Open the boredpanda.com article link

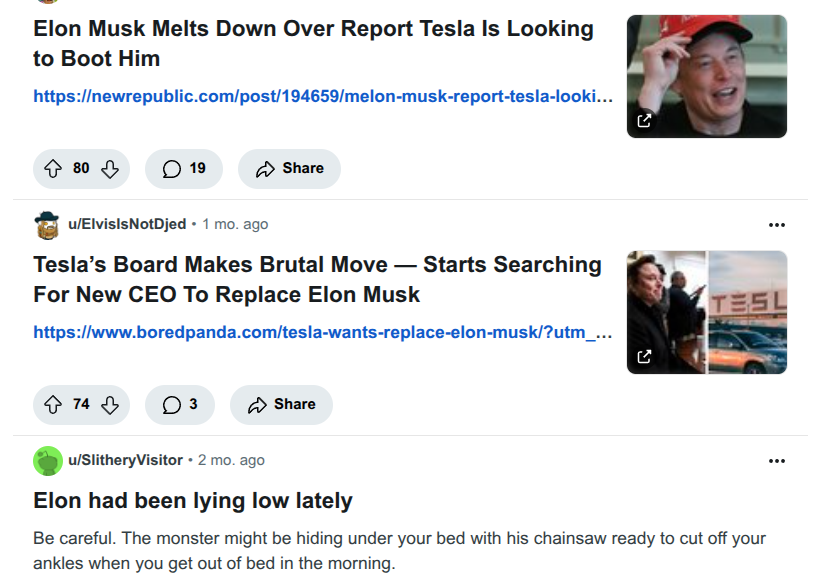323,332
